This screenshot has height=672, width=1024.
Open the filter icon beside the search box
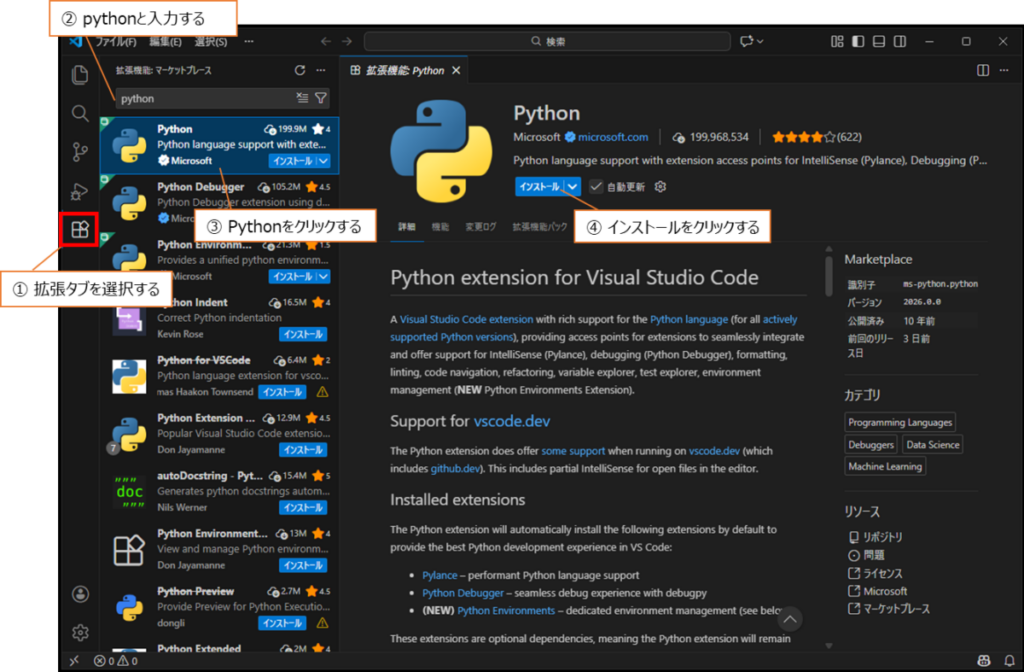tap(319, 98)
